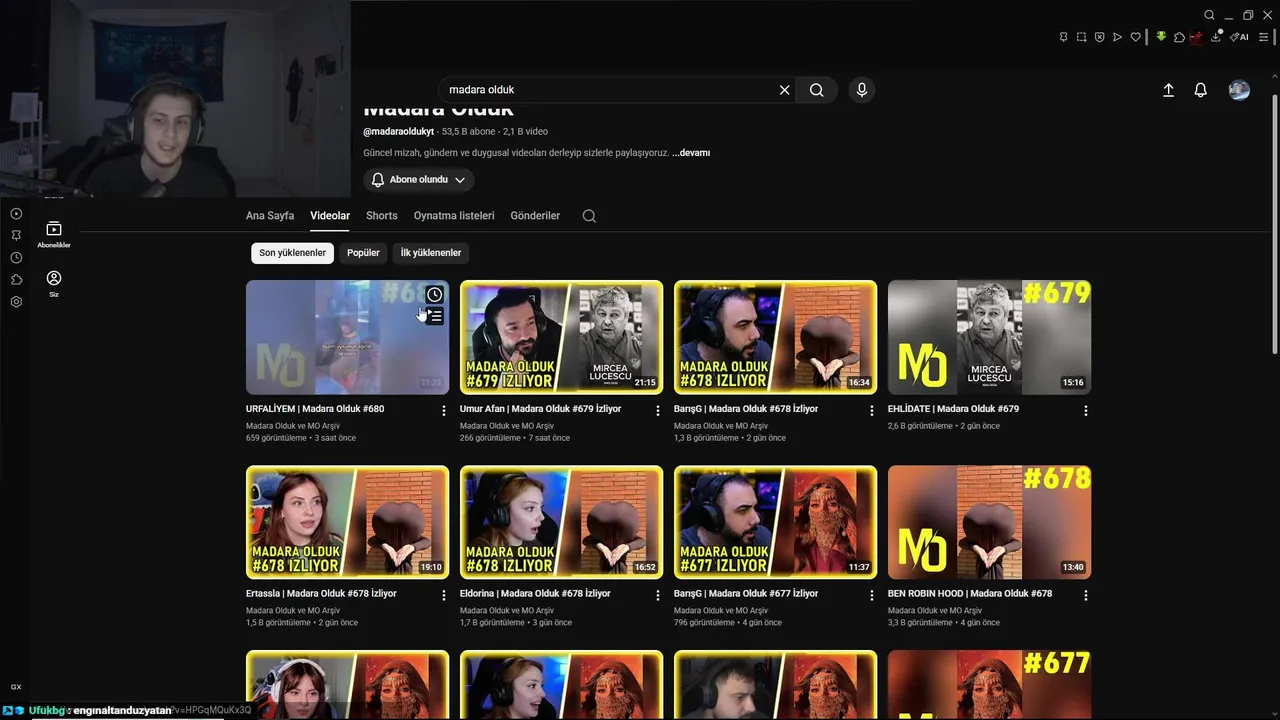The height and width of the screenshot is (720, 1280).
Task: Open title Eldorina | Madara Olduk #678 İzliyor
Action: click(535, 593)
